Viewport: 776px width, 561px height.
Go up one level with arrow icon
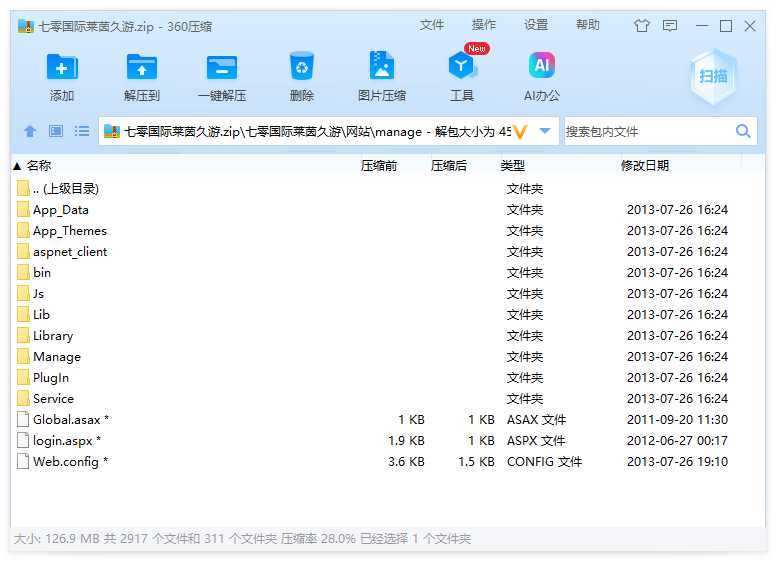coord(30,131)
